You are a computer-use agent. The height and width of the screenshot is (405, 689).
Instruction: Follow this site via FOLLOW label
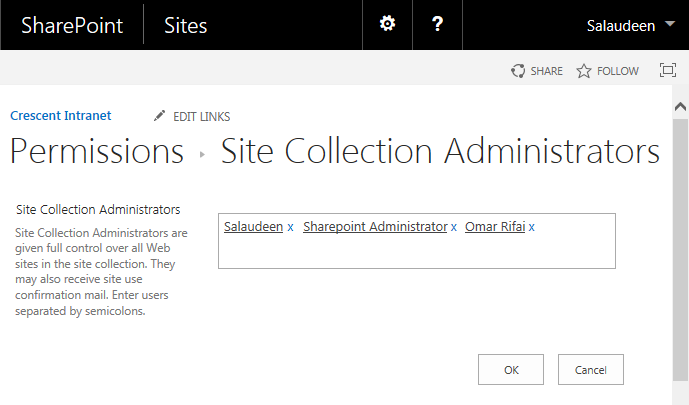click(x=617, y=71)
